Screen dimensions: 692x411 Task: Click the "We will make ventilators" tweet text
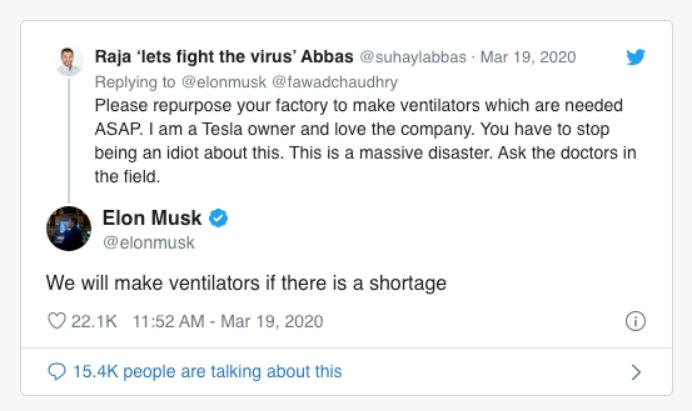click(246, 283)
